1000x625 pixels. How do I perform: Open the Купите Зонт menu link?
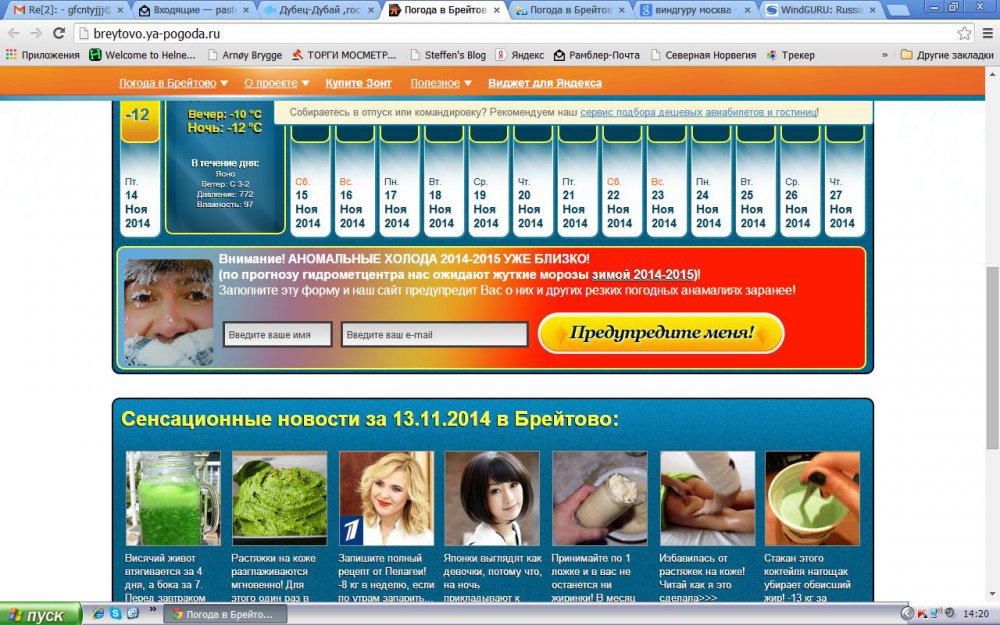coord(358,83)
